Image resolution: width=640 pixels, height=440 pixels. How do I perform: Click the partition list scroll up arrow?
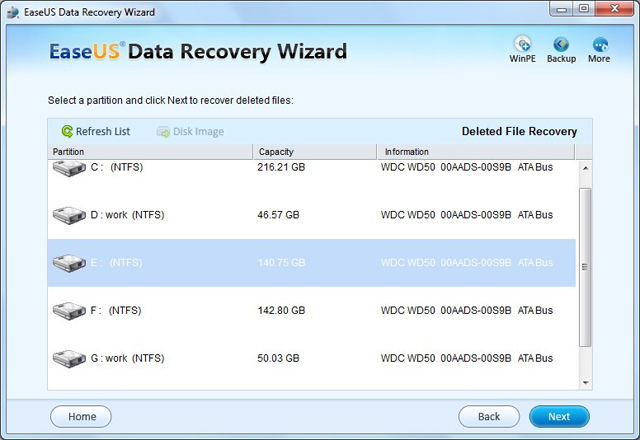[585, 168]
